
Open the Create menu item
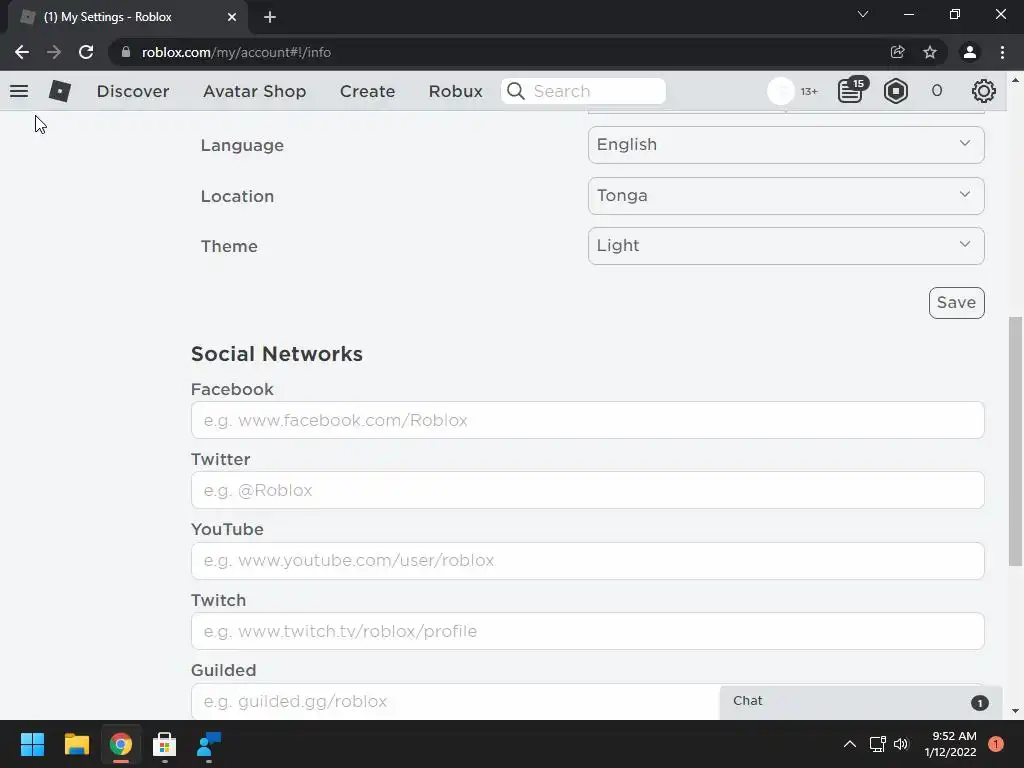click(x=367, y=91)
